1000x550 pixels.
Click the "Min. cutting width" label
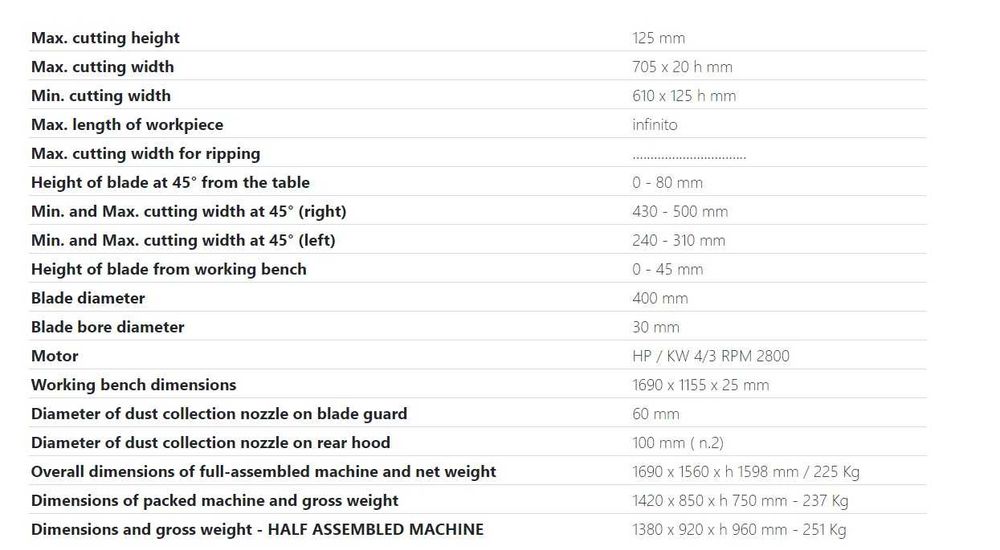pos(101,96)
